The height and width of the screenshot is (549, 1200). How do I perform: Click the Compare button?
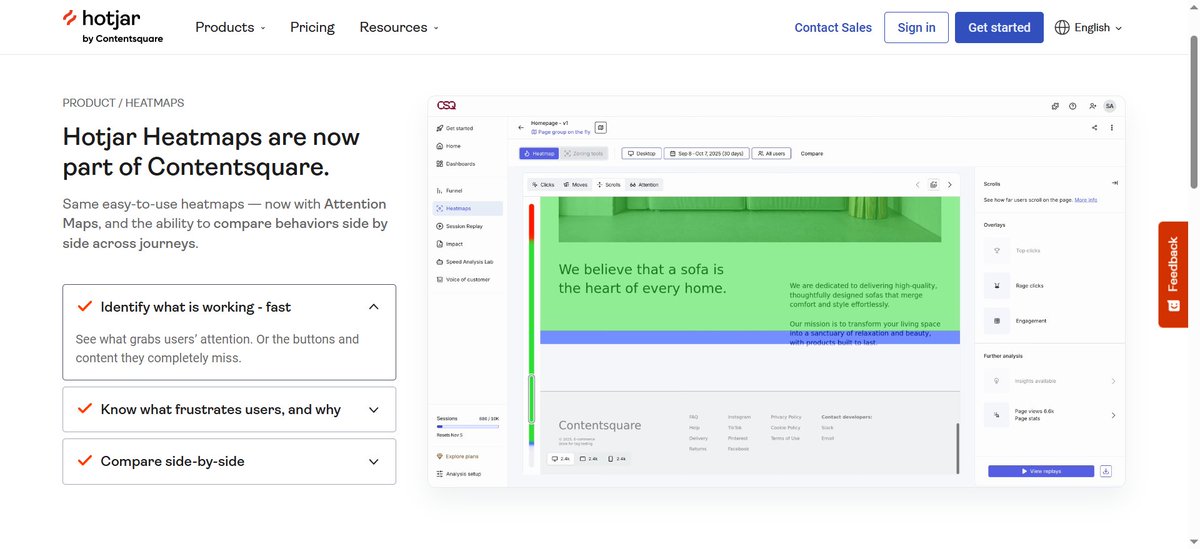812,153
